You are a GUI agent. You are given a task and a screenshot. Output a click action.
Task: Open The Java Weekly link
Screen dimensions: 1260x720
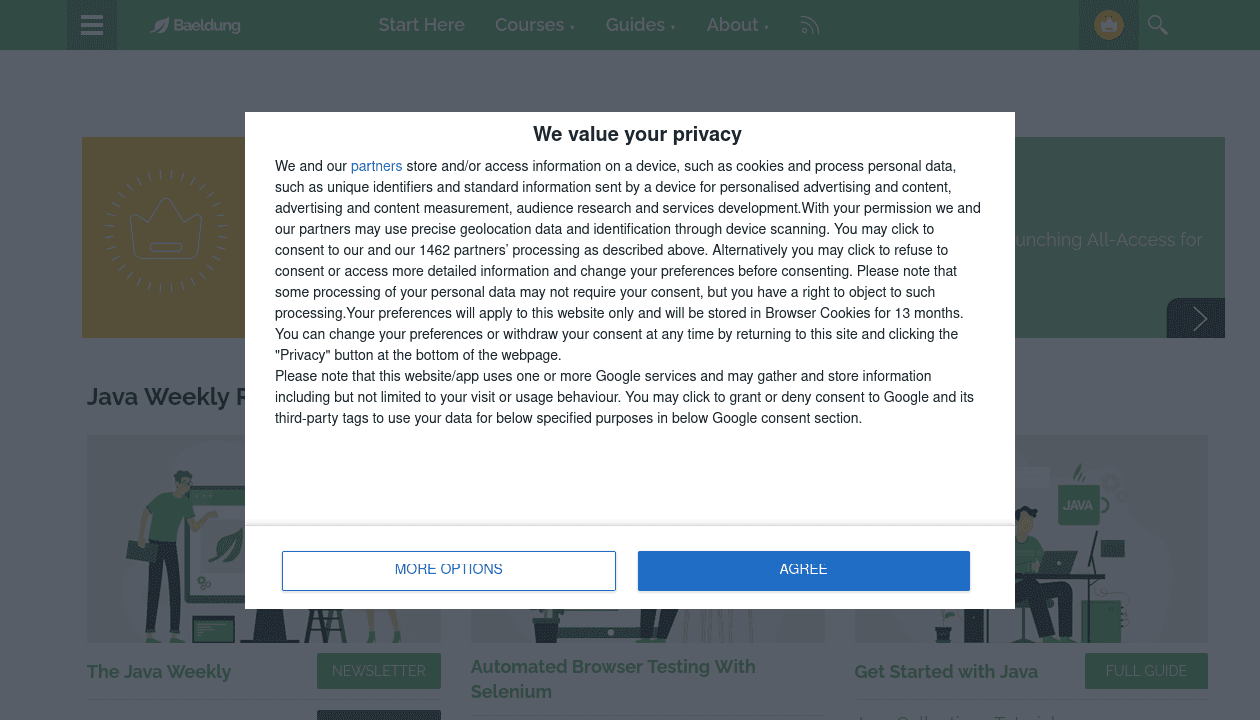[159, 672]
